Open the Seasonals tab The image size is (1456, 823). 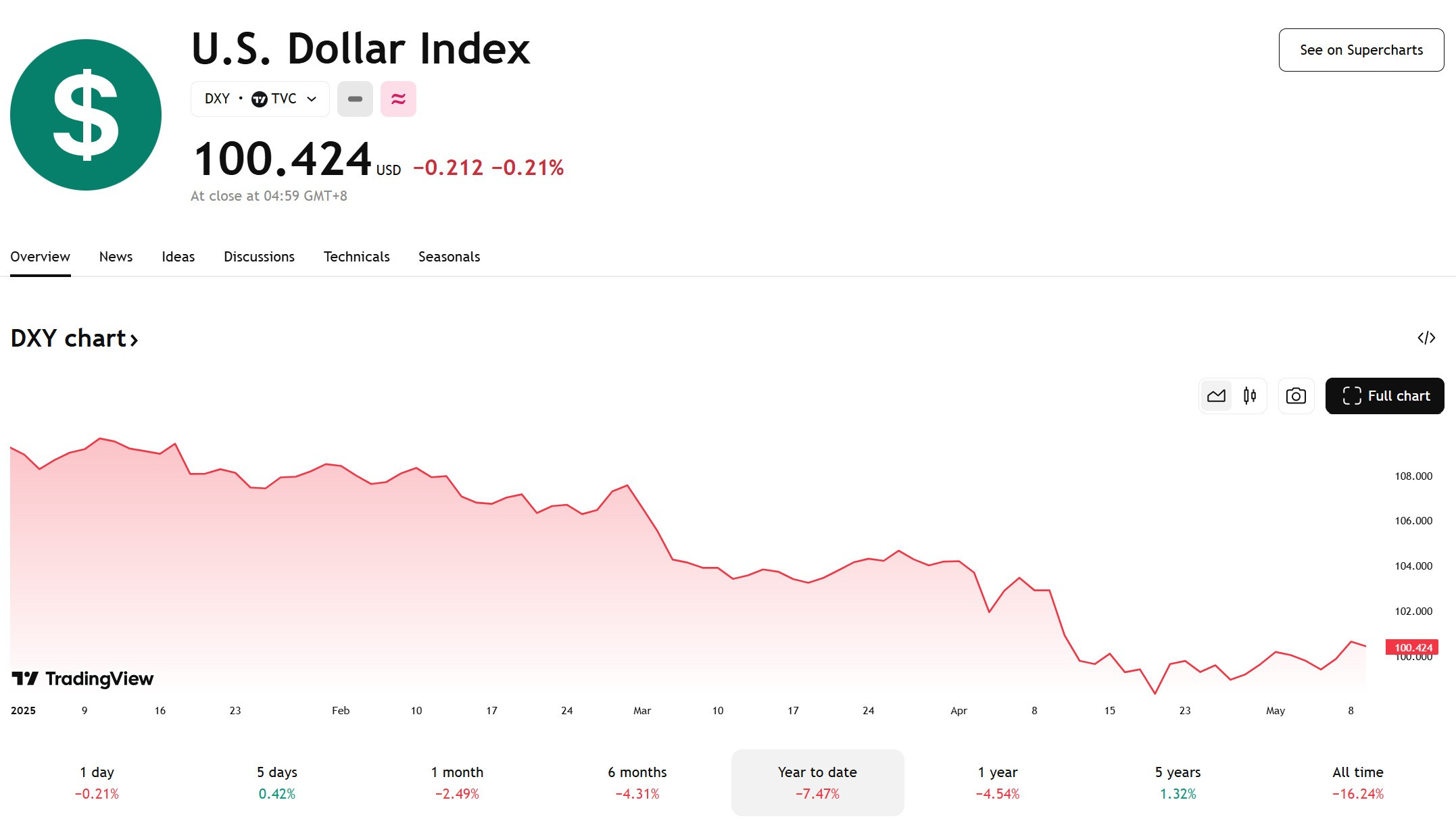tap(449, 257)
